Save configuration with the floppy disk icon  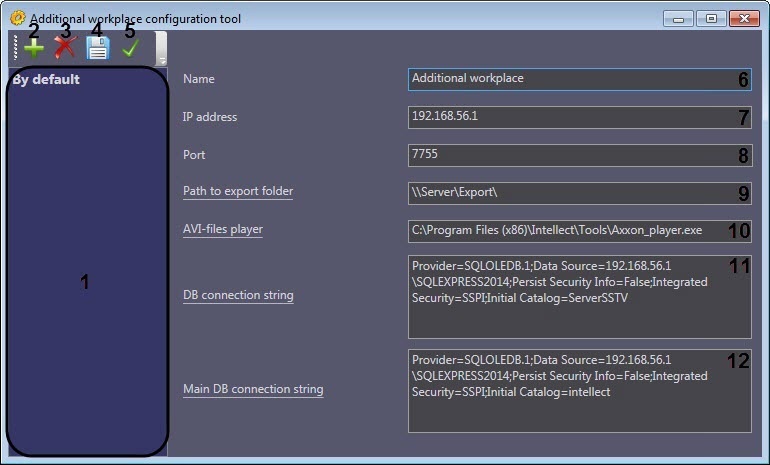pos(97,48)
